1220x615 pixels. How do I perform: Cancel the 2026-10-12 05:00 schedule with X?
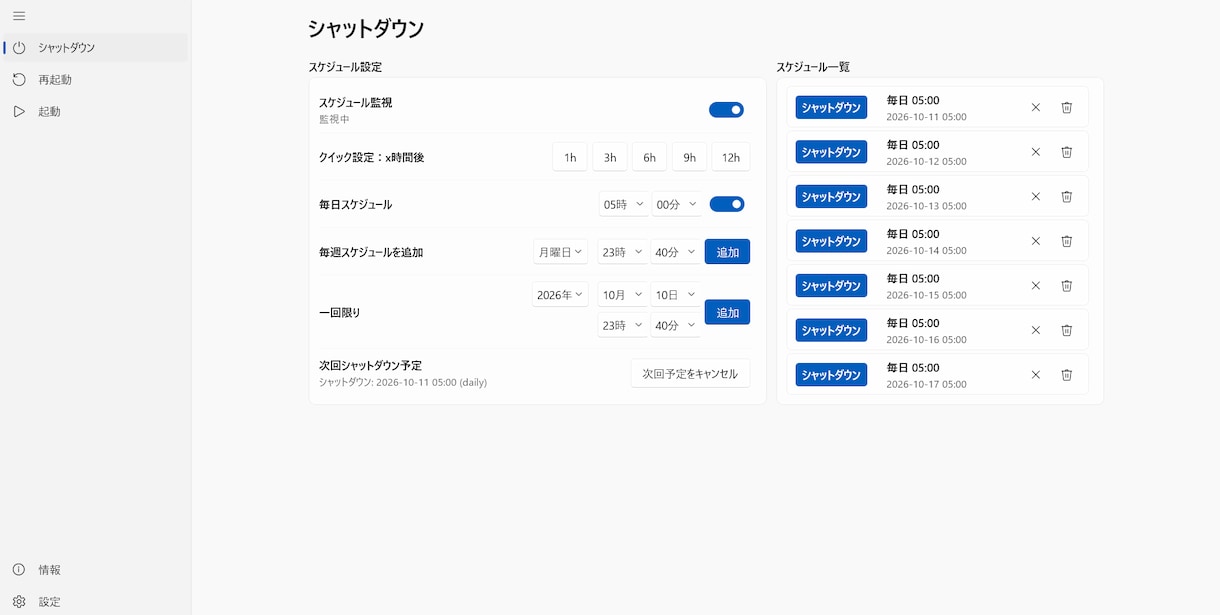click(1036, 152)
